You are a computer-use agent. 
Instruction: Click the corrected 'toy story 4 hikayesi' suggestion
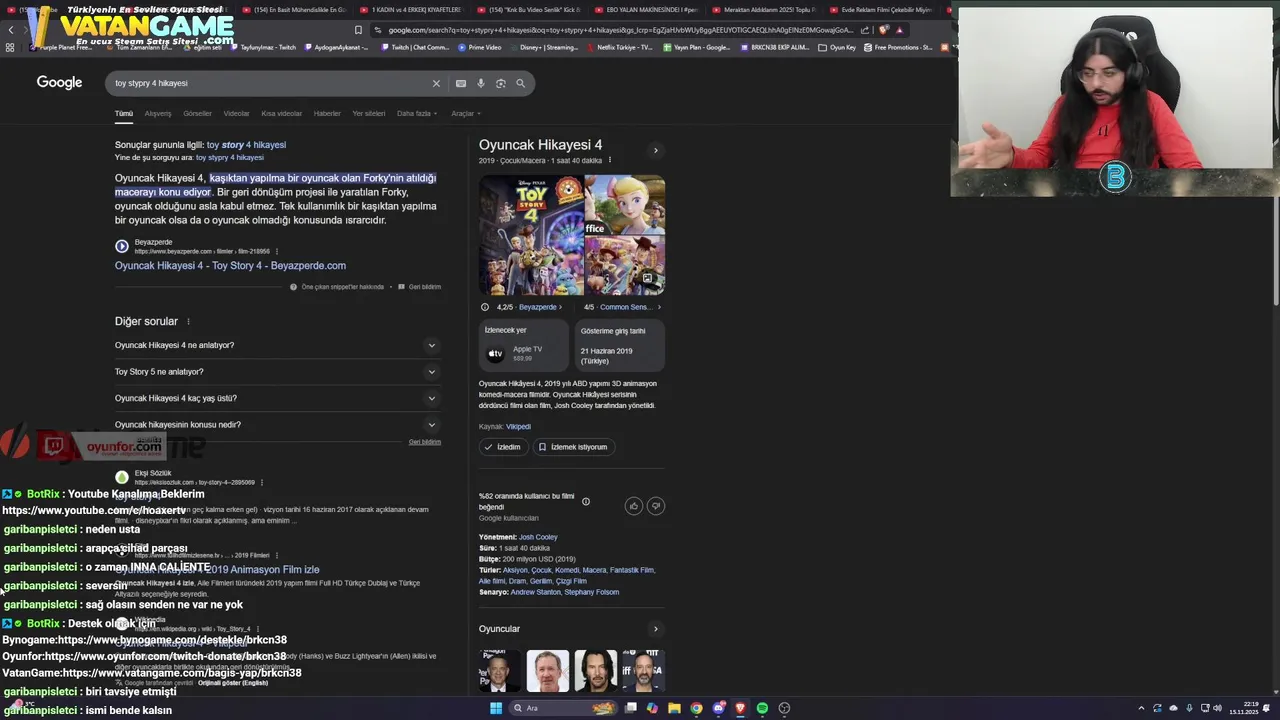(246, 145)
